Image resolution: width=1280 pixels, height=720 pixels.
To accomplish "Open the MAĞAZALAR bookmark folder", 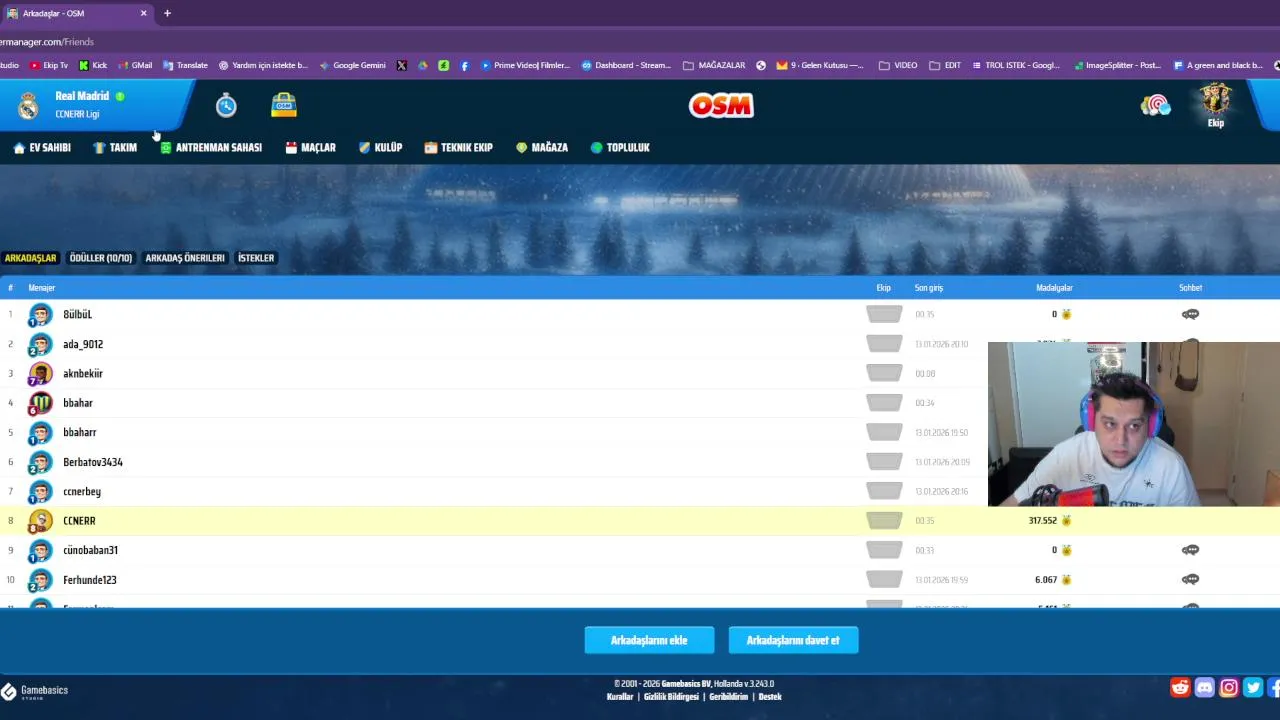I will coord(714,65).
